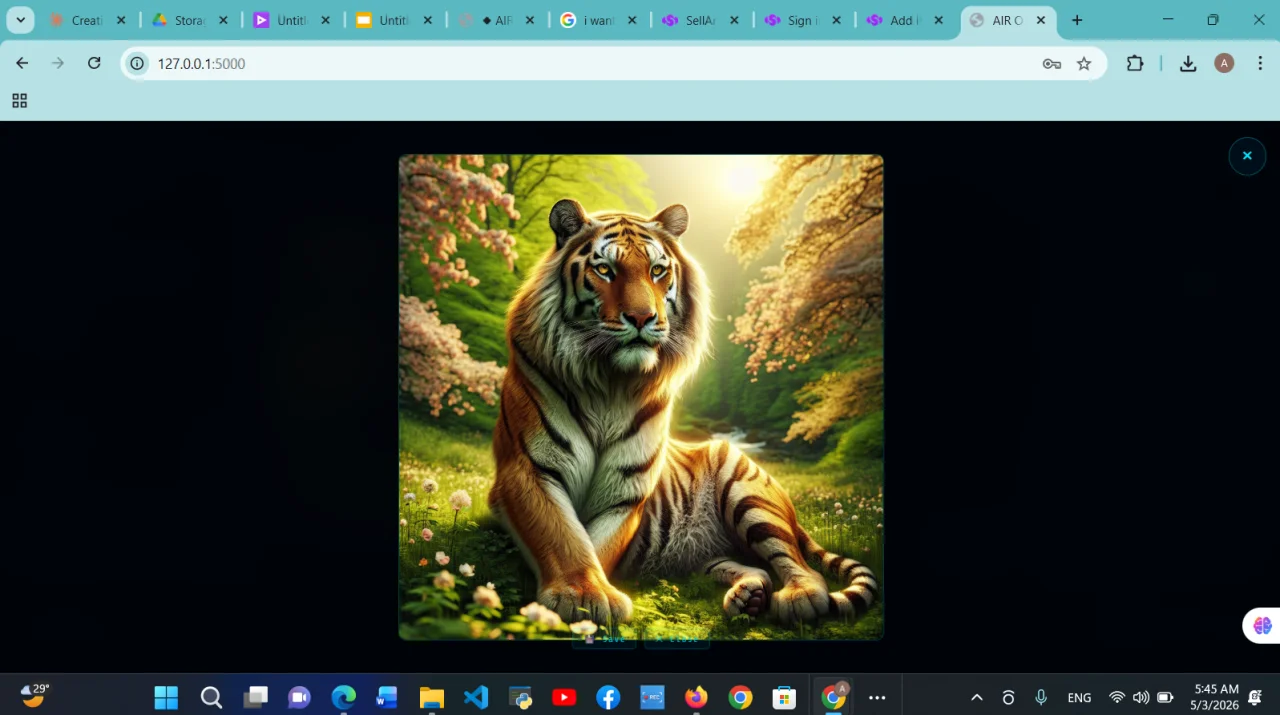Open Microsoft Word from the taskbar
Screen dimensions: 1280x715
[x=387, y=697]
